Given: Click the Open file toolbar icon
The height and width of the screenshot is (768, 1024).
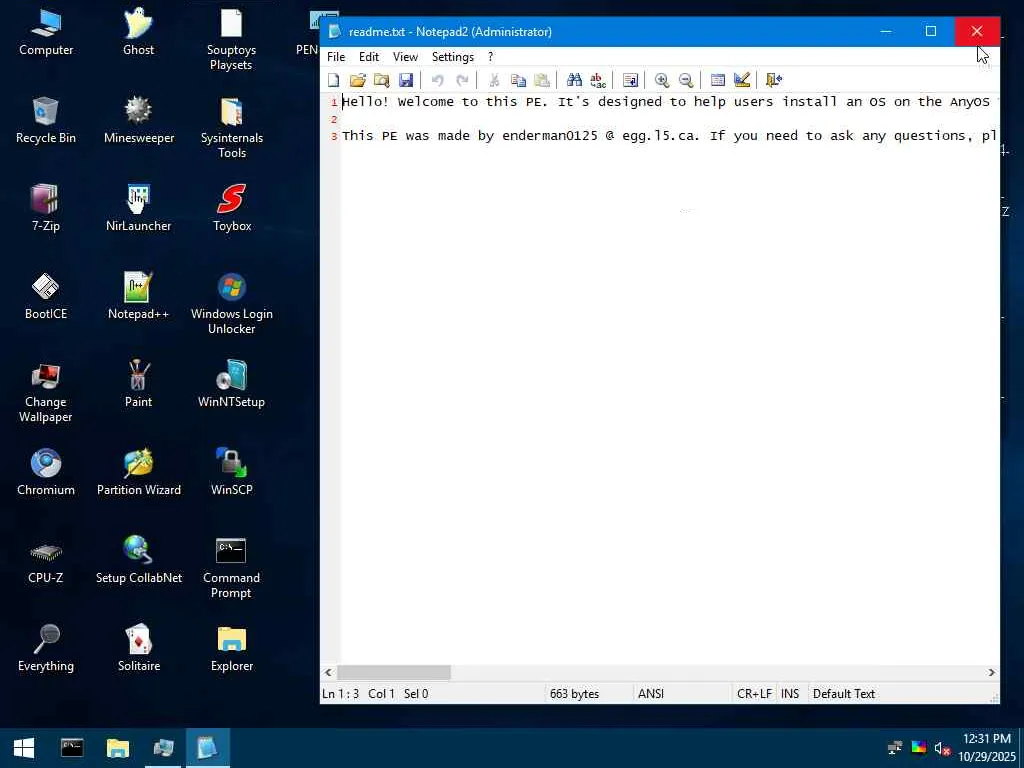Looking at the screenshot, I should 357,80.
